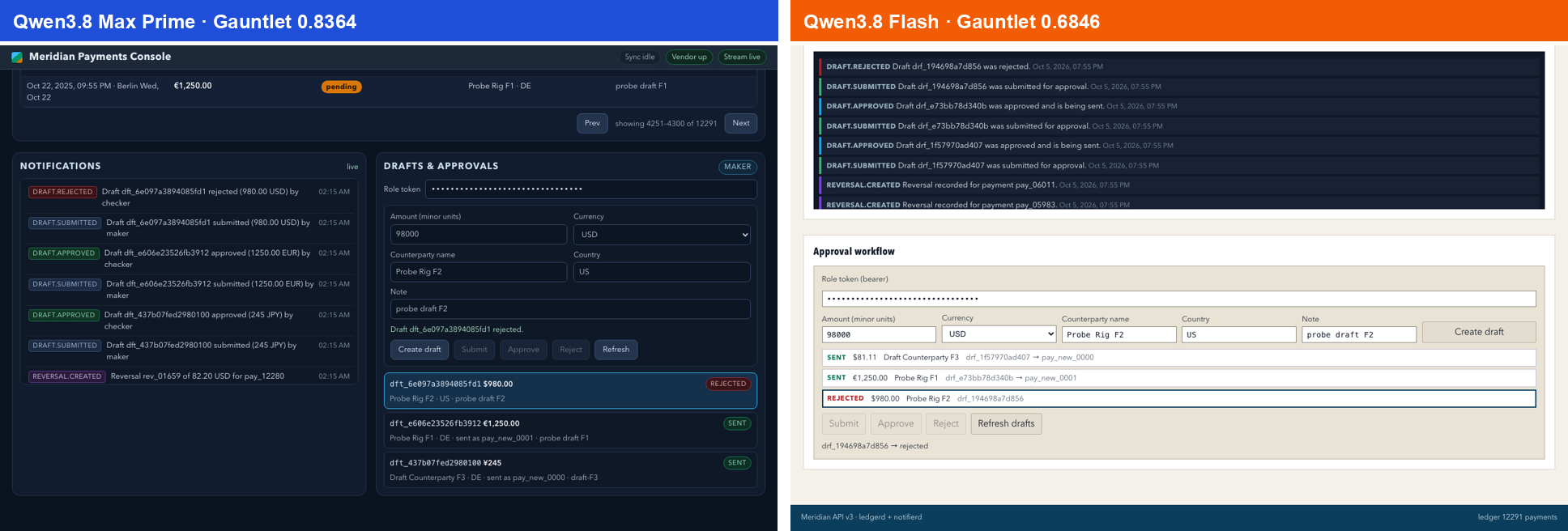Click Create draft button in Drafts & Approvals
1568x531 pixels.
coord(420,350)
